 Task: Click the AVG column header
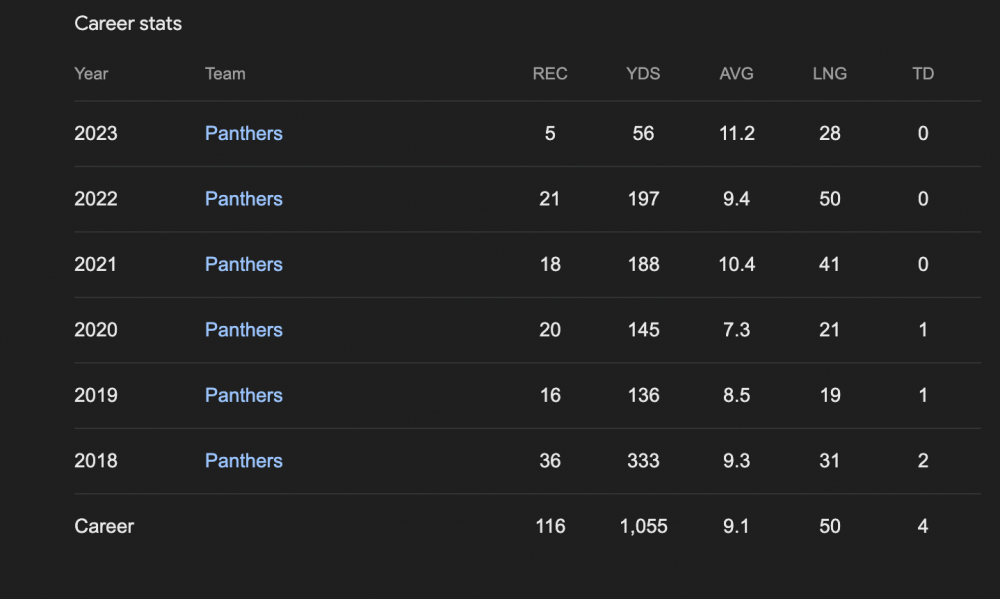(736, 74)
